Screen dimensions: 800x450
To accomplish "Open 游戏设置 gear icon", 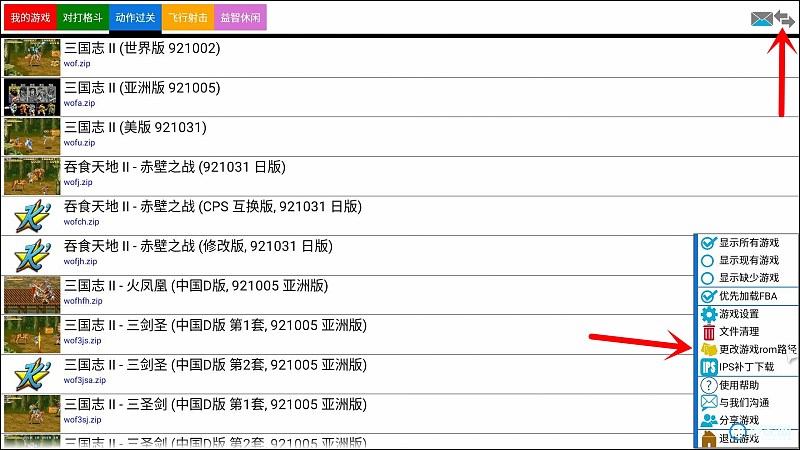I will pyautogui.click(x=709, y=314).
